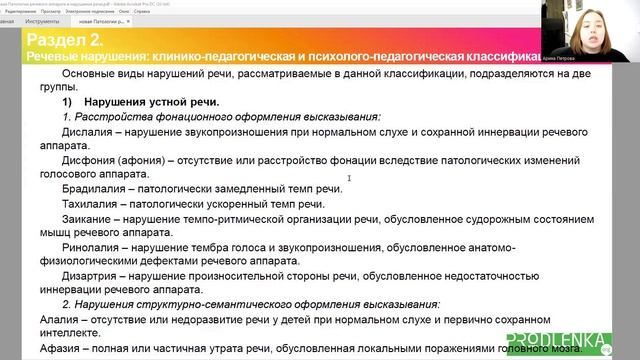The image size is (640, 360).
Task: Switch to the Инструменты tab
Action: 42,21
